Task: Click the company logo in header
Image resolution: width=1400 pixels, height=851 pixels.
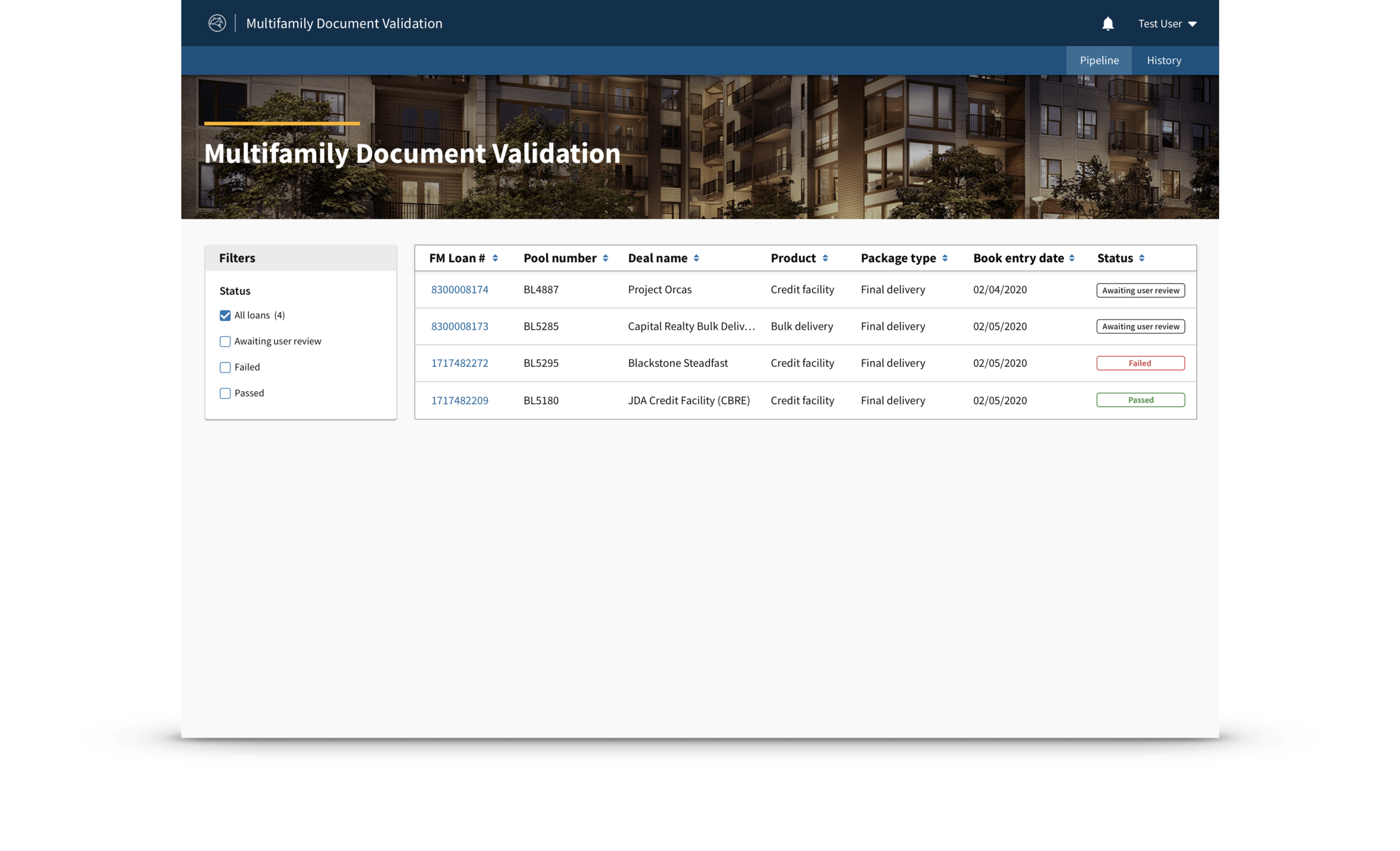Action: (x=217, y=23)
